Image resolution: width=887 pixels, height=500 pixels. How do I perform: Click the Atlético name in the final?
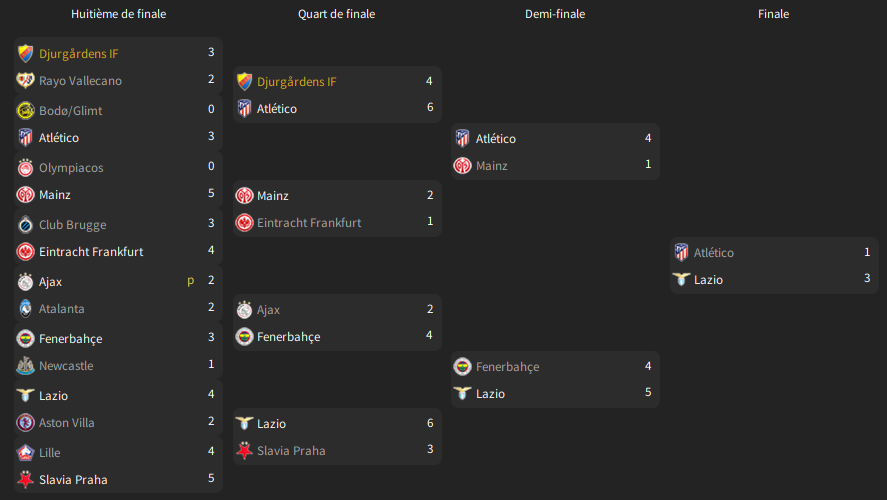click(714, 253)
